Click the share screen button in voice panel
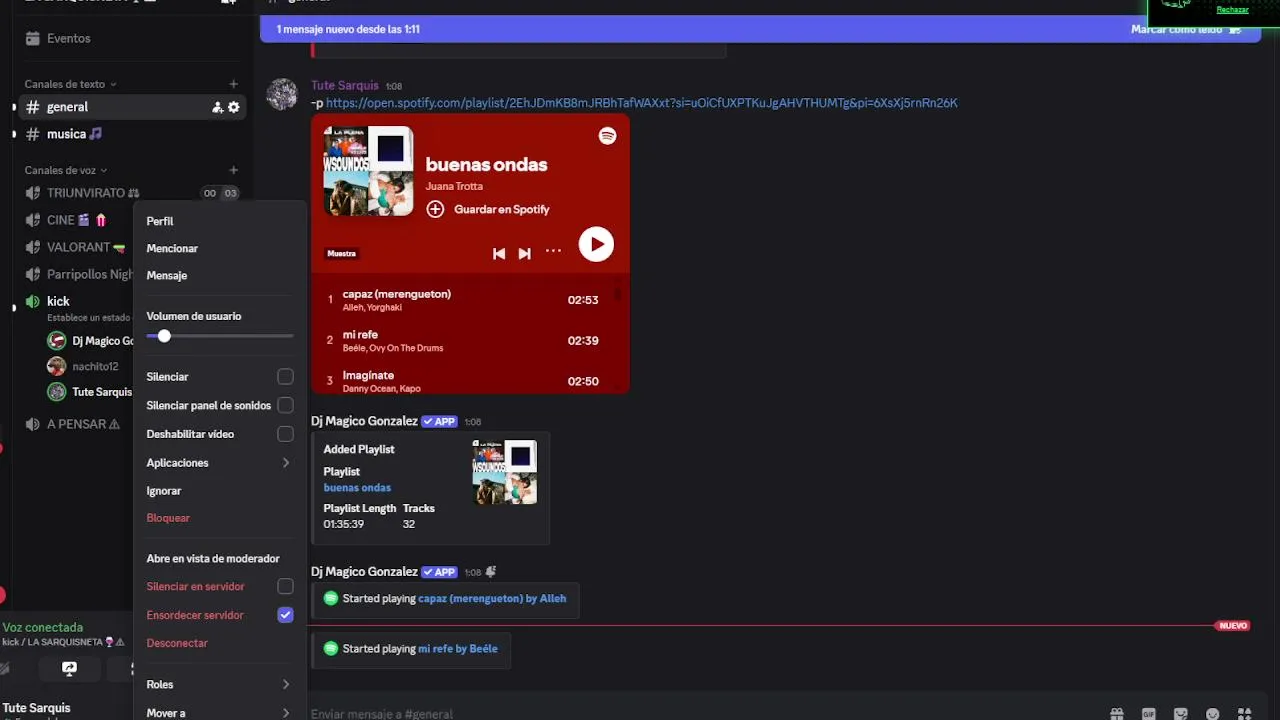1280x720 pixels. (x=69, y=668)
